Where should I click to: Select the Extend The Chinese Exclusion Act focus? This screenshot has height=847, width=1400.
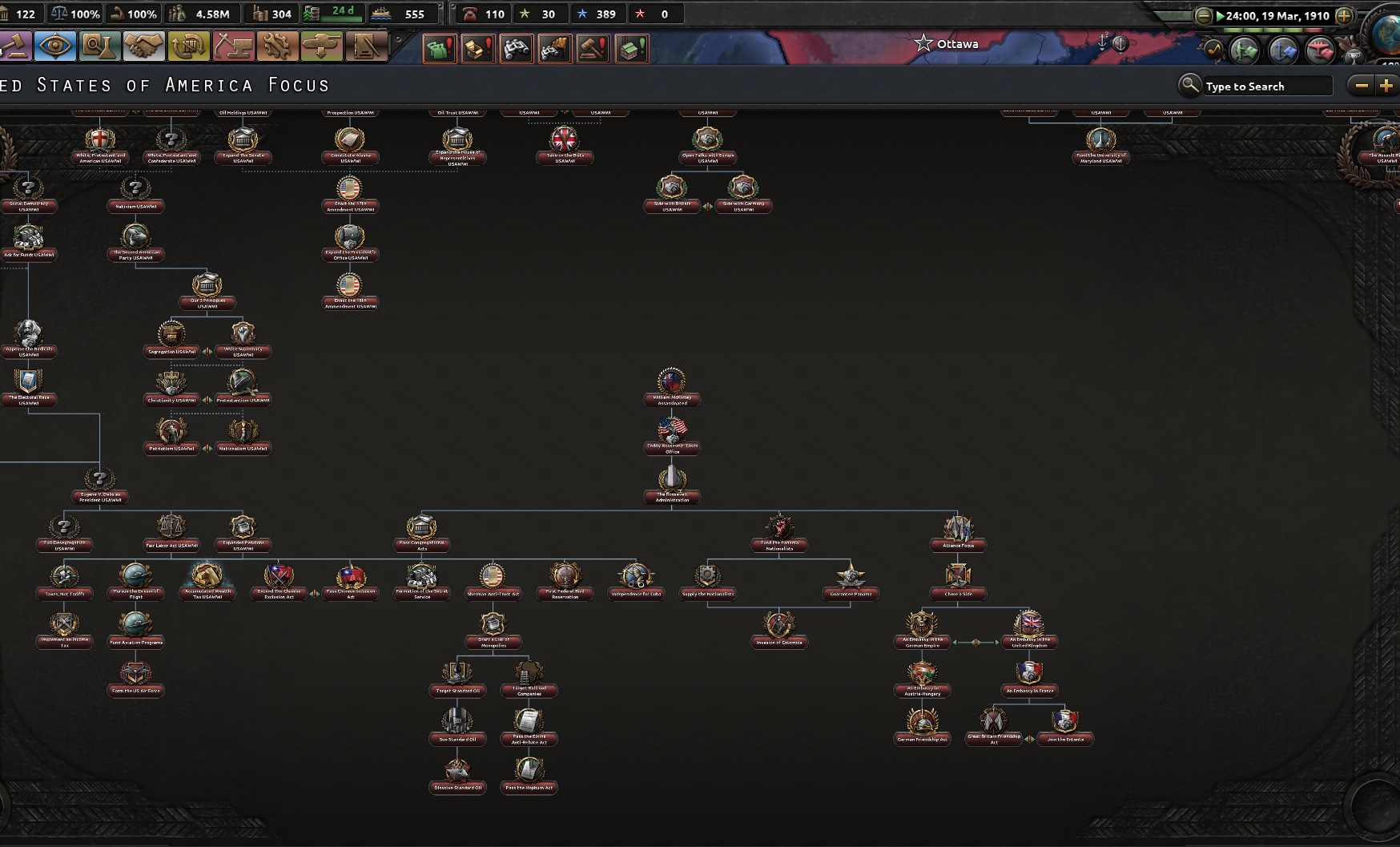[279, 582]
